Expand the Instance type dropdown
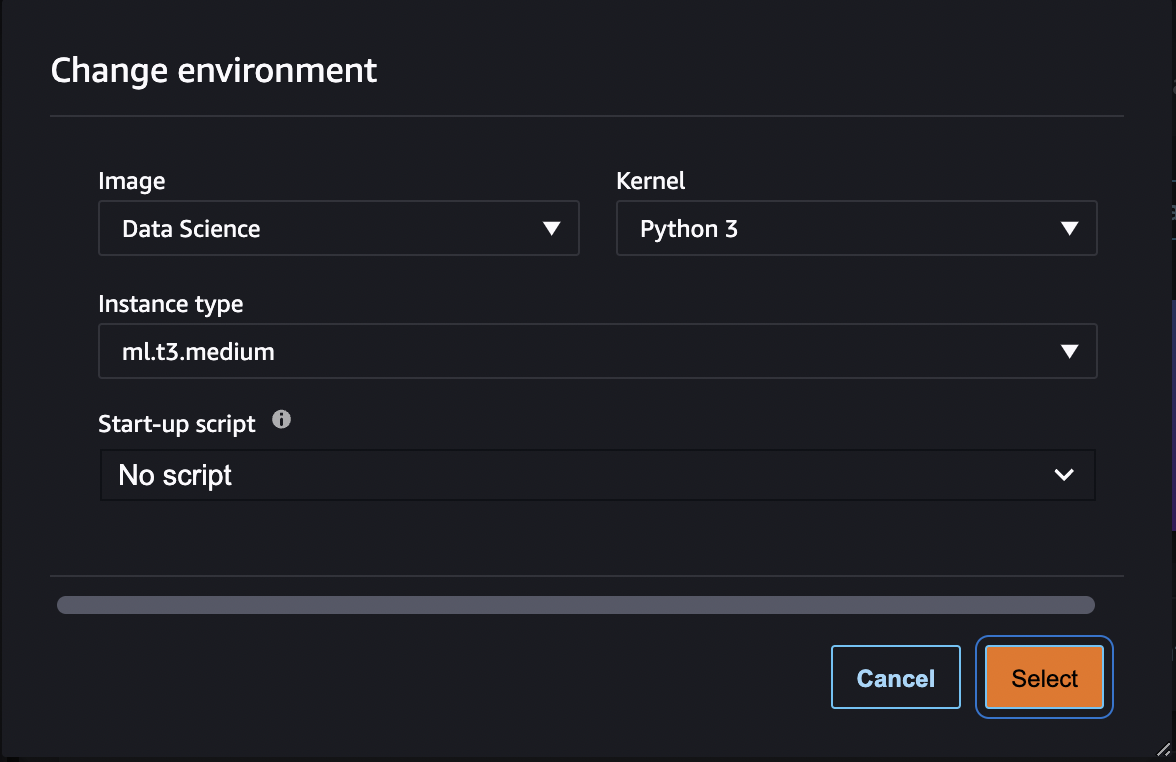The image size is (1176, 762). click(597, 351)
